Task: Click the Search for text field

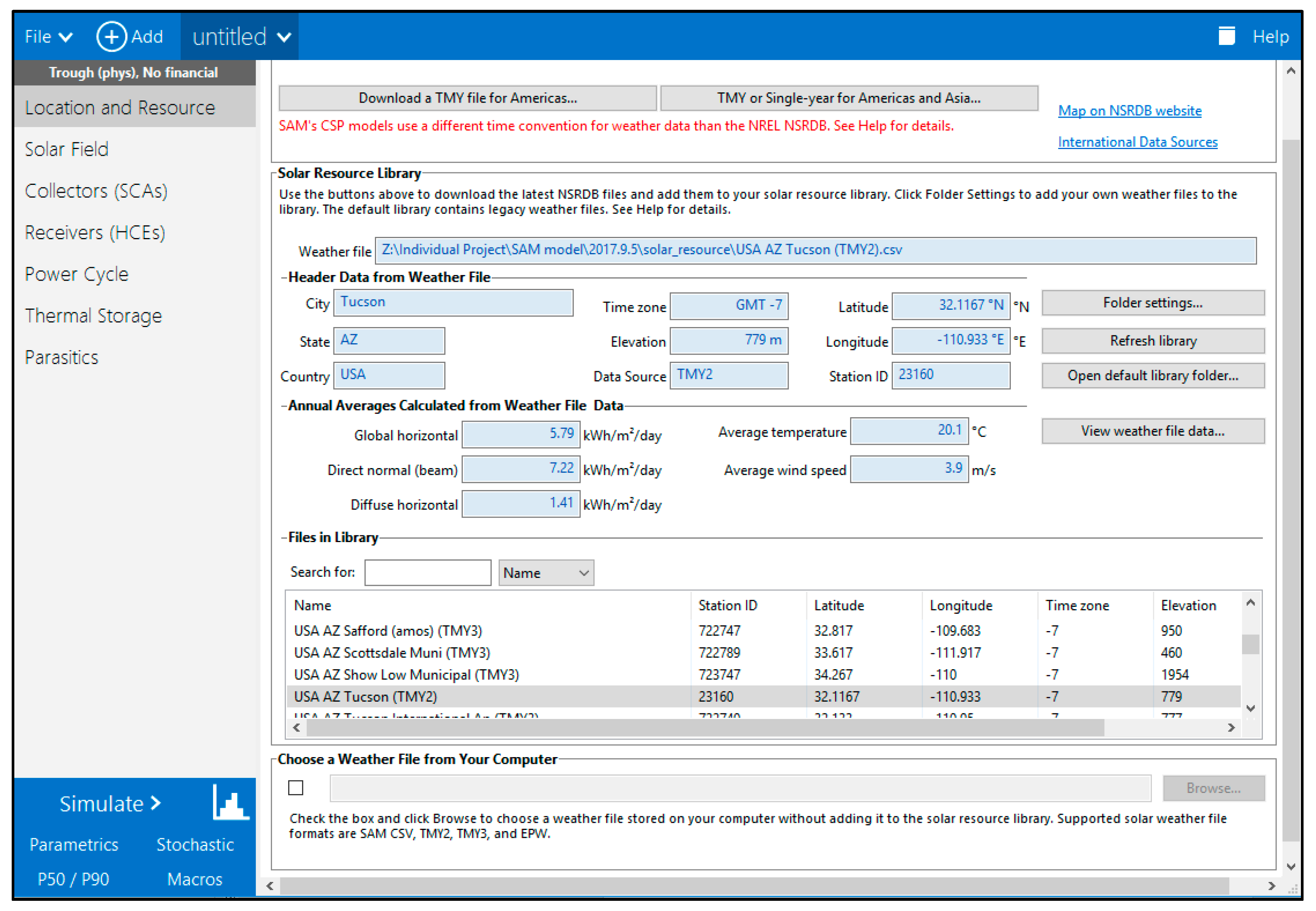Action: [427, 573]
